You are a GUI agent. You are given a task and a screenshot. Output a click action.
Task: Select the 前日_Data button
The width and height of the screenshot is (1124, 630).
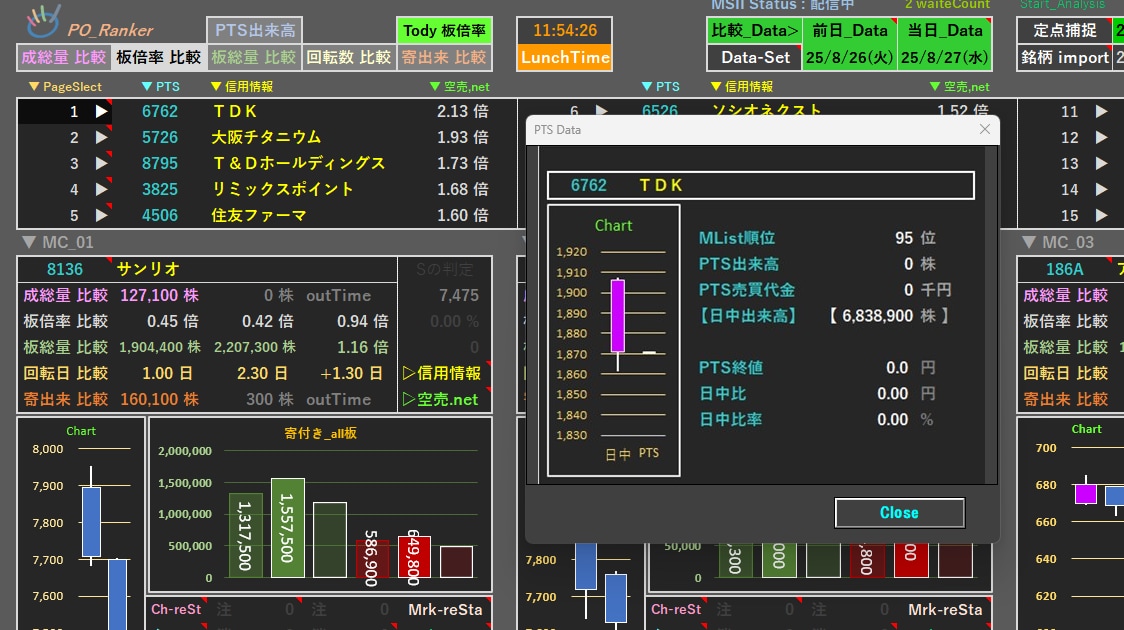[x=849, y=31]
